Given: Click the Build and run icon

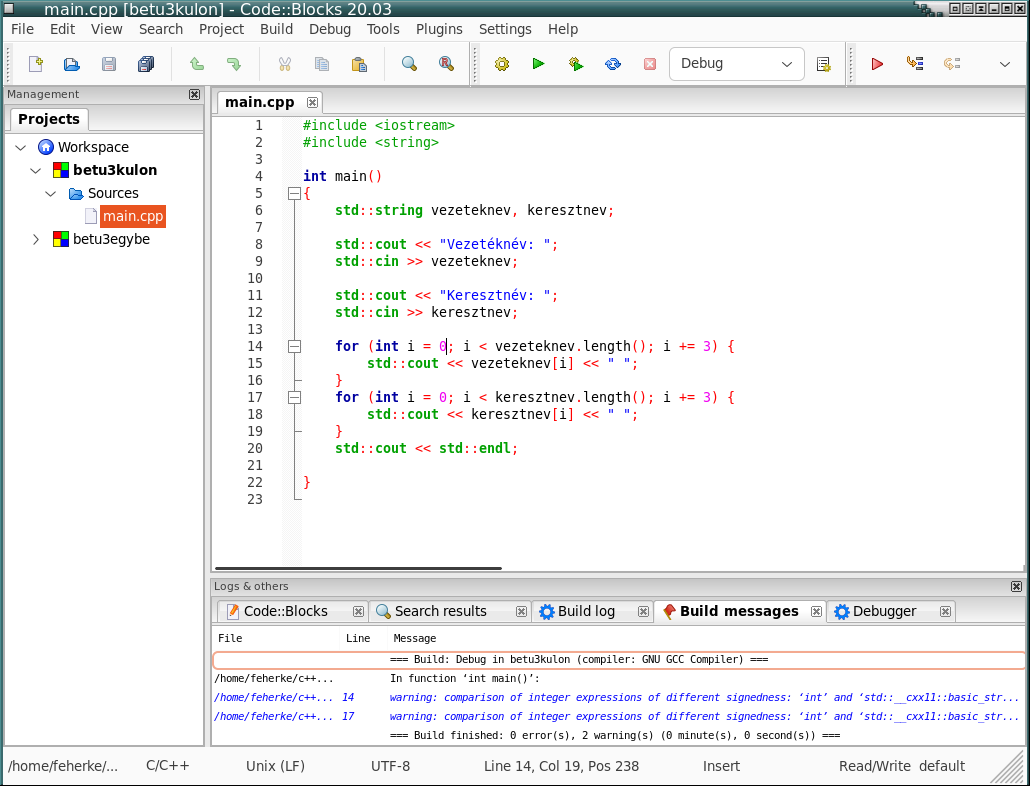Looking at the screenshot, I should coord(576,64).
